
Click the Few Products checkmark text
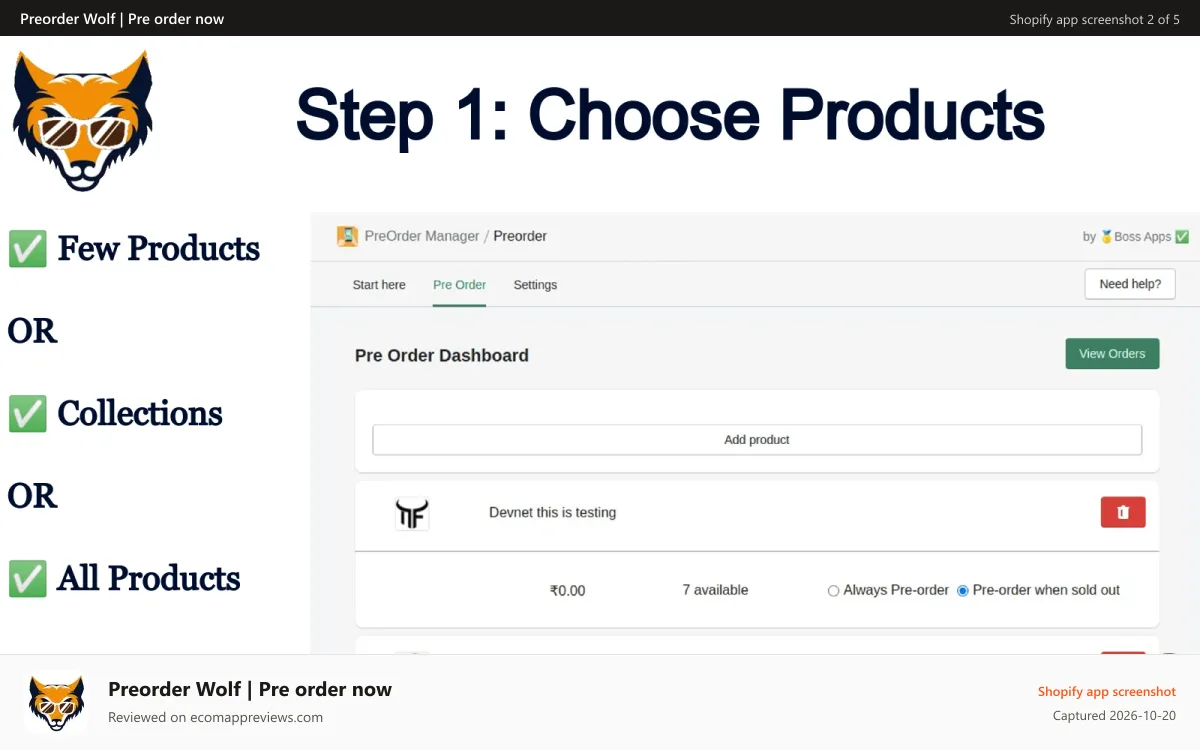click(134, 248)
